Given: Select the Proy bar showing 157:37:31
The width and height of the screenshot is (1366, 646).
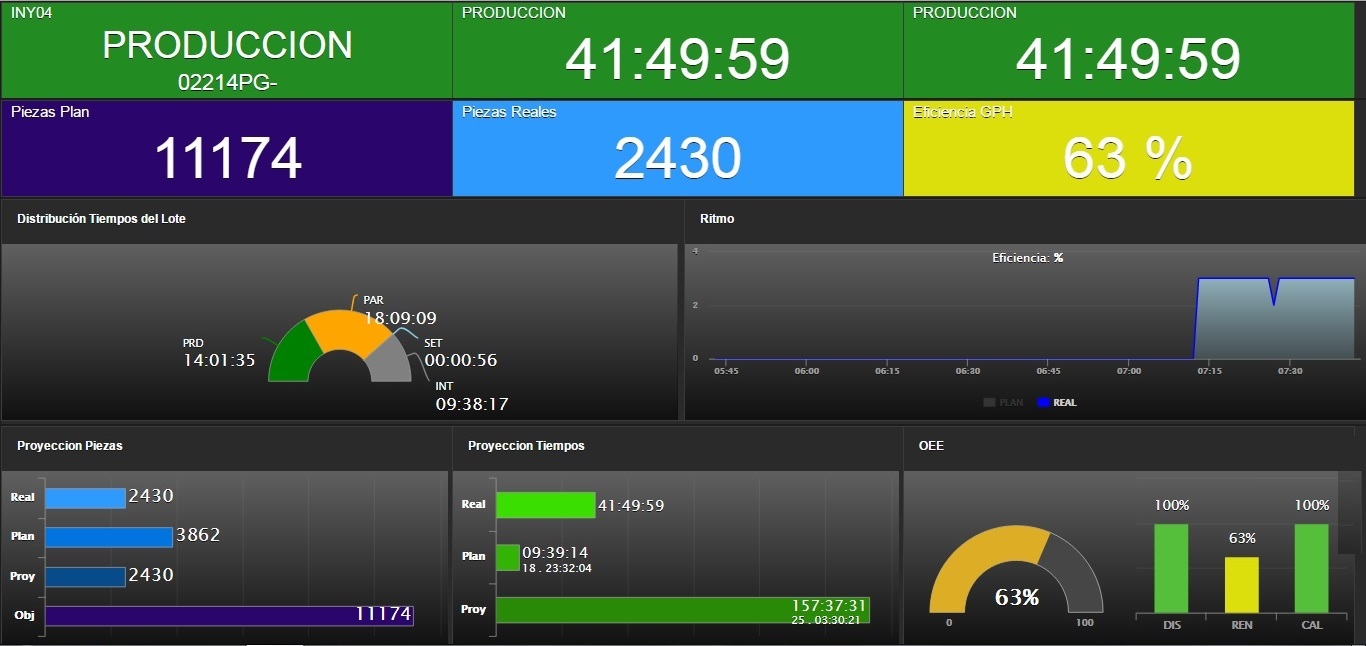Looking at the screenshot, I should (x=682, y=610).
